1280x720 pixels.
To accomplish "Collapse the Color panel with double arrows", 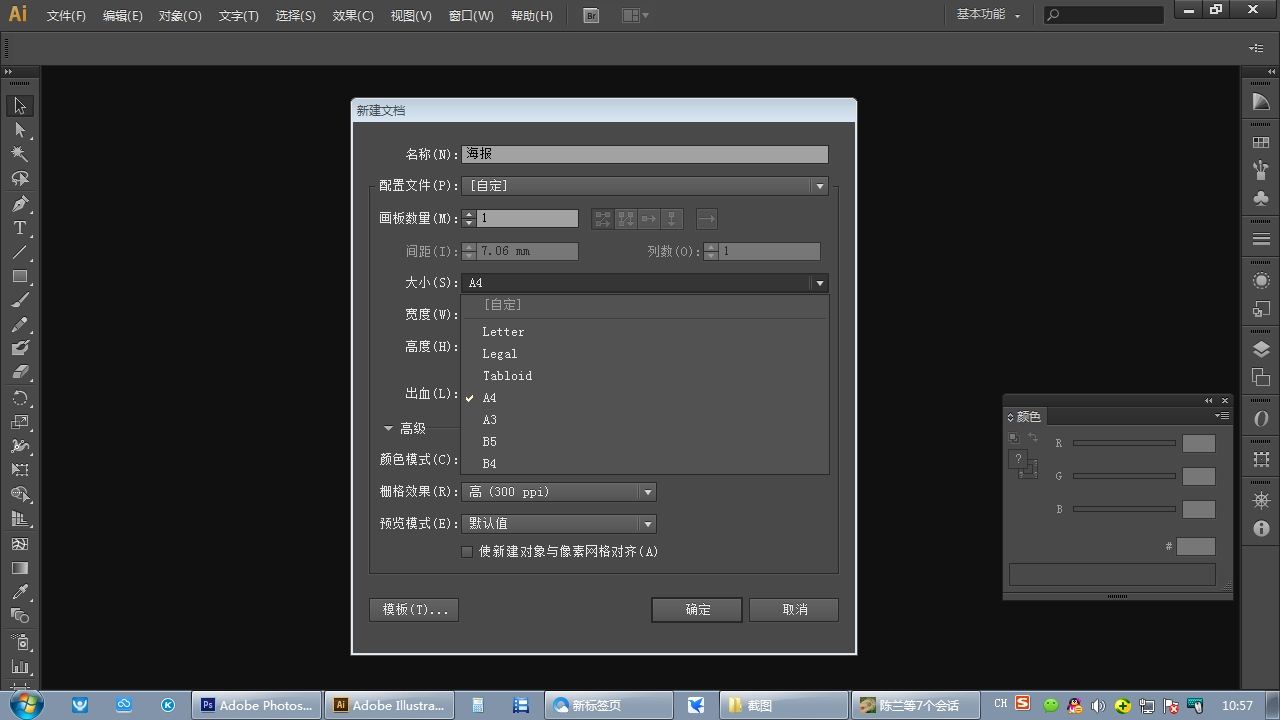I will coord(1208,400).
